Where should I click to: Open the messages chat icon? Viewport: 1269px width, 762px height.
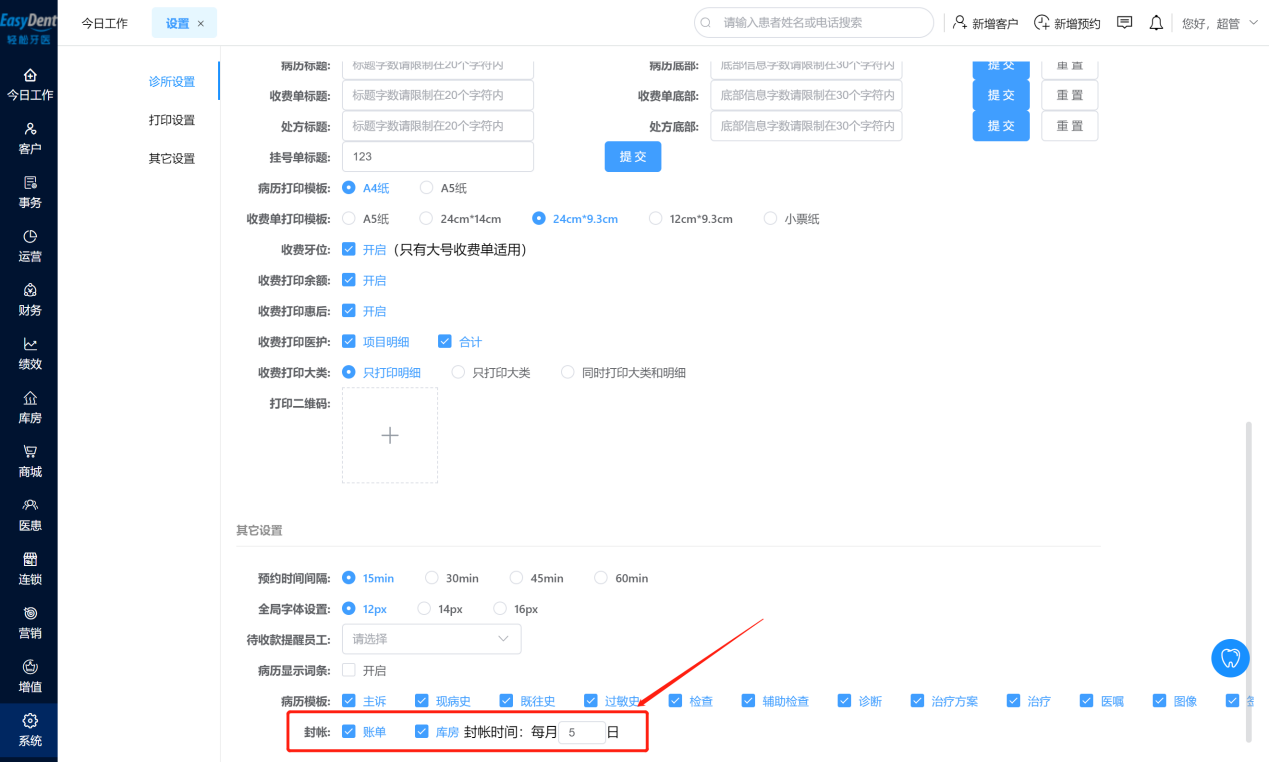click(1124, 22)
